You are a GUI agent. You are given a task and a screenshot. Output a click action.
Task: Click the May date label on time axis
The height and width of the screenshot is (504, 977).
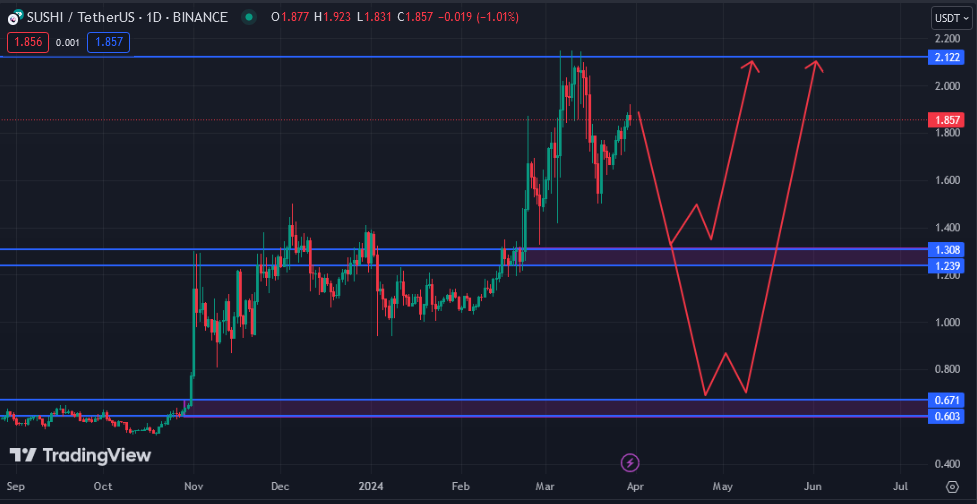[723, 486]
